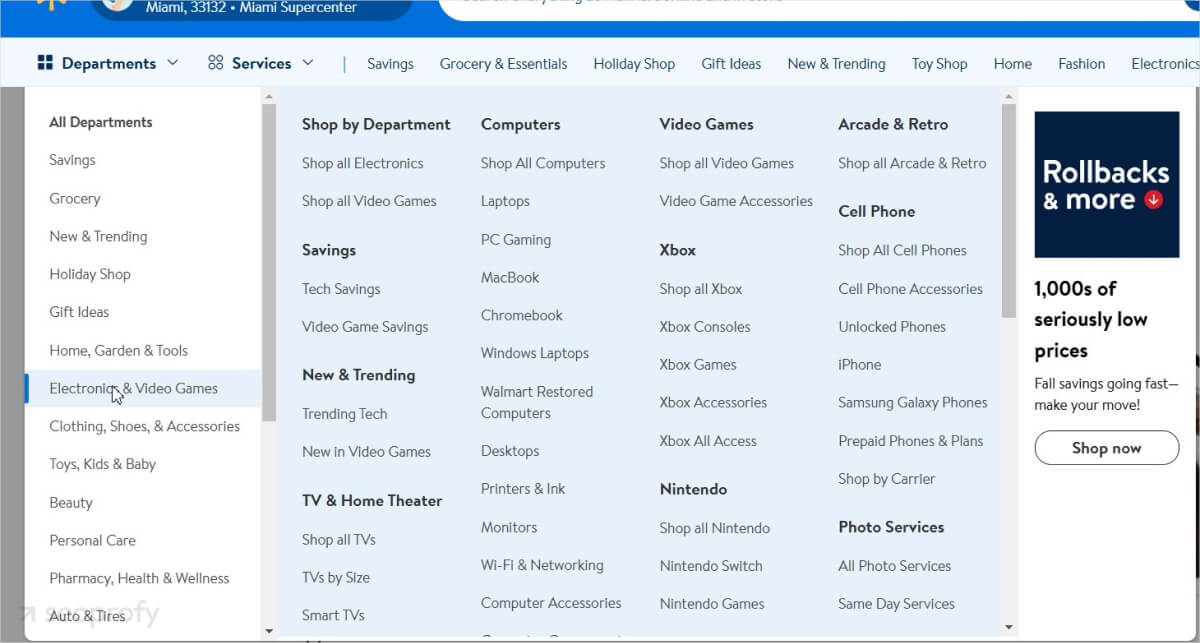
Task: Select Toys, Kids & Baby department
Action: (102, 464)
